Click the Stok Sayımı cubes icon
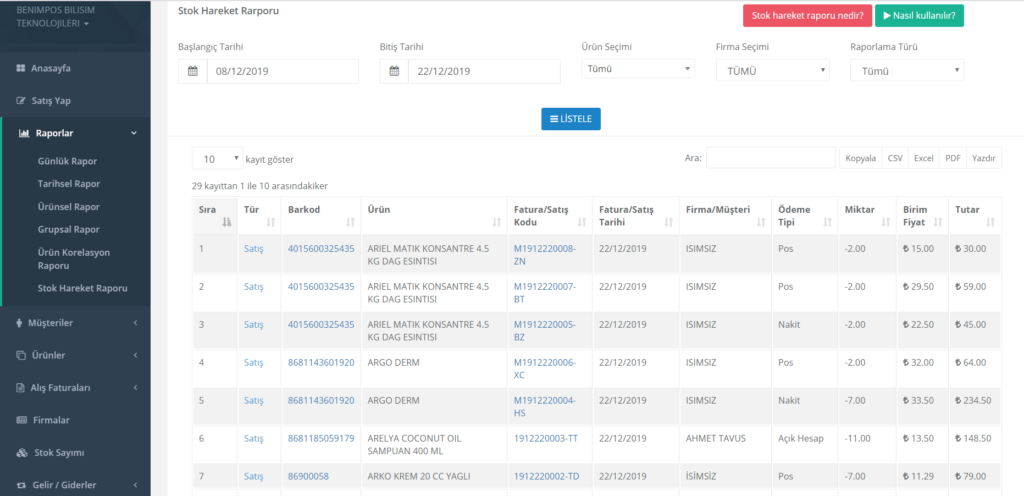 coord(22,453)
